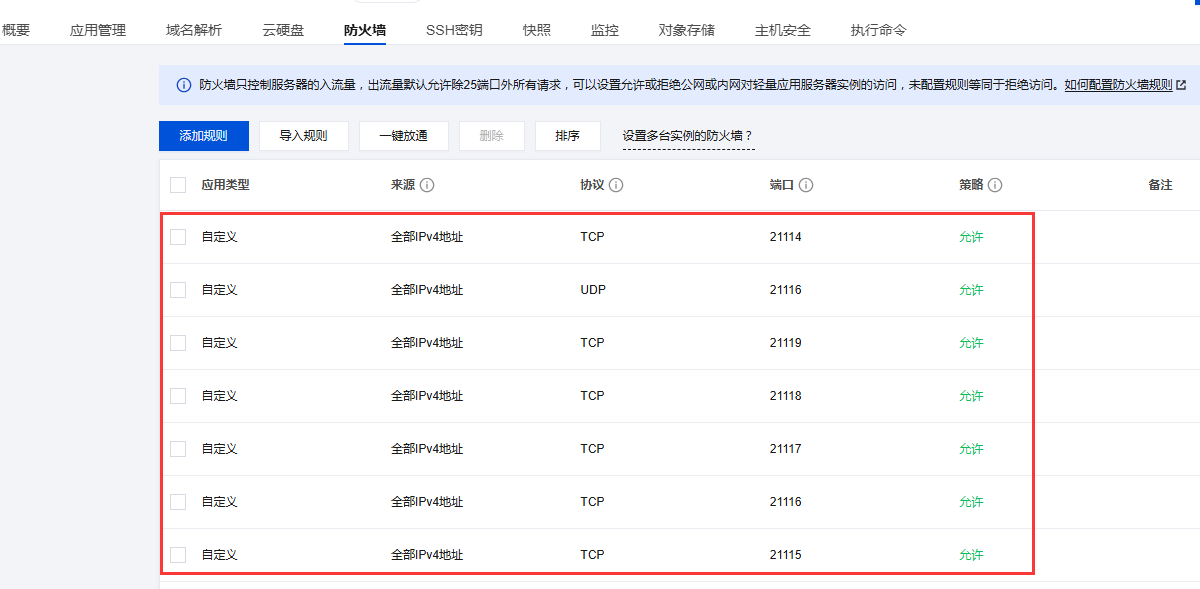Open the 监控 tab
This screenshot has width=1200, height=589.
605,30
